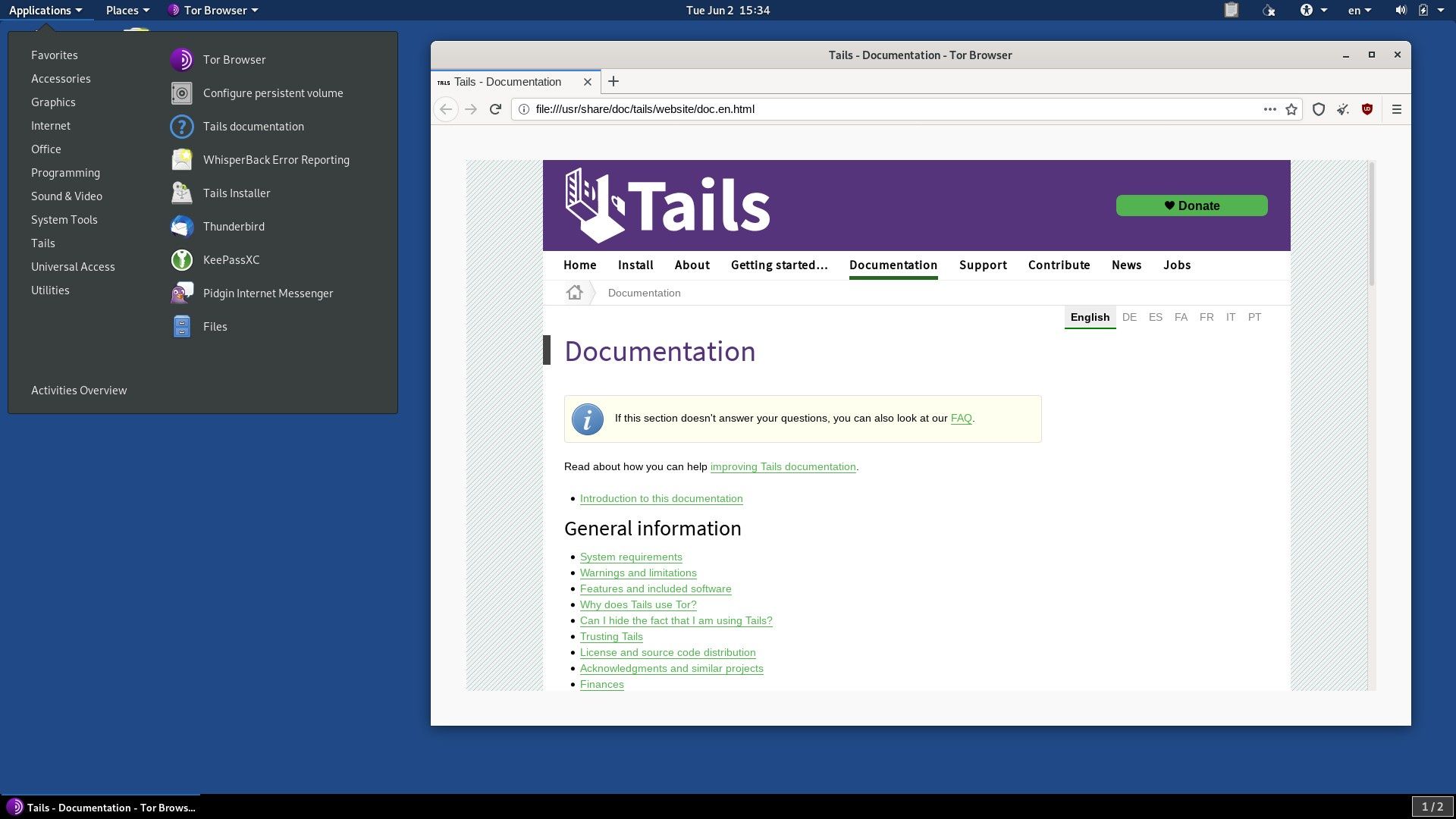Screen dimensions: 1456x819
Task: Click the New Identity broom icon
Action: click(1343, 109)
